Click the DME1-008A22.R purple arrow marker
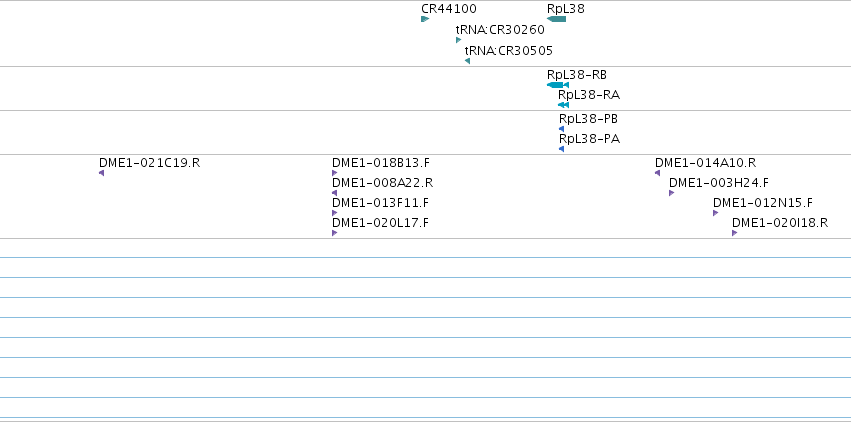The height and width of the screenshot is (422, 851). 334,193
